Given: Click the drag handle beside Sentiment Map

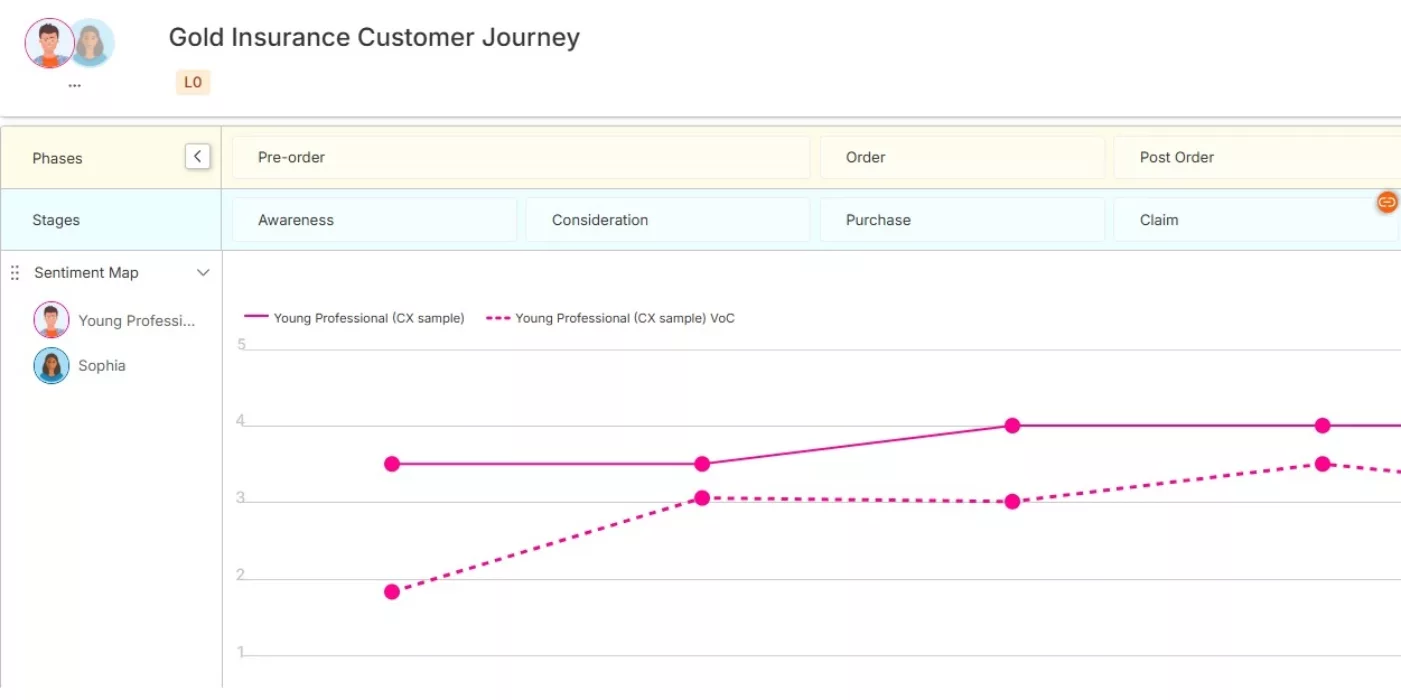Looking at the screenshot, I should tap(15, 273).
